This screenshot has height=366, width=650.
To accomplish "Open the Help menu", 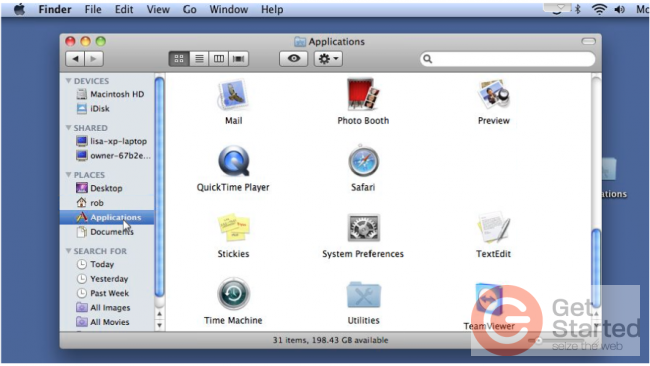I will 272,9.
